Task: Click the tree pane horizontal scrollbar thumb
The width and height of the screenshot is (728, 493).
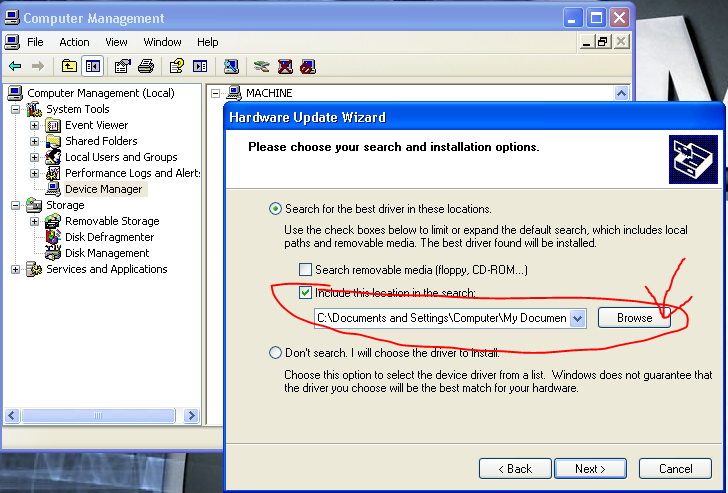Action: [98, 415]
